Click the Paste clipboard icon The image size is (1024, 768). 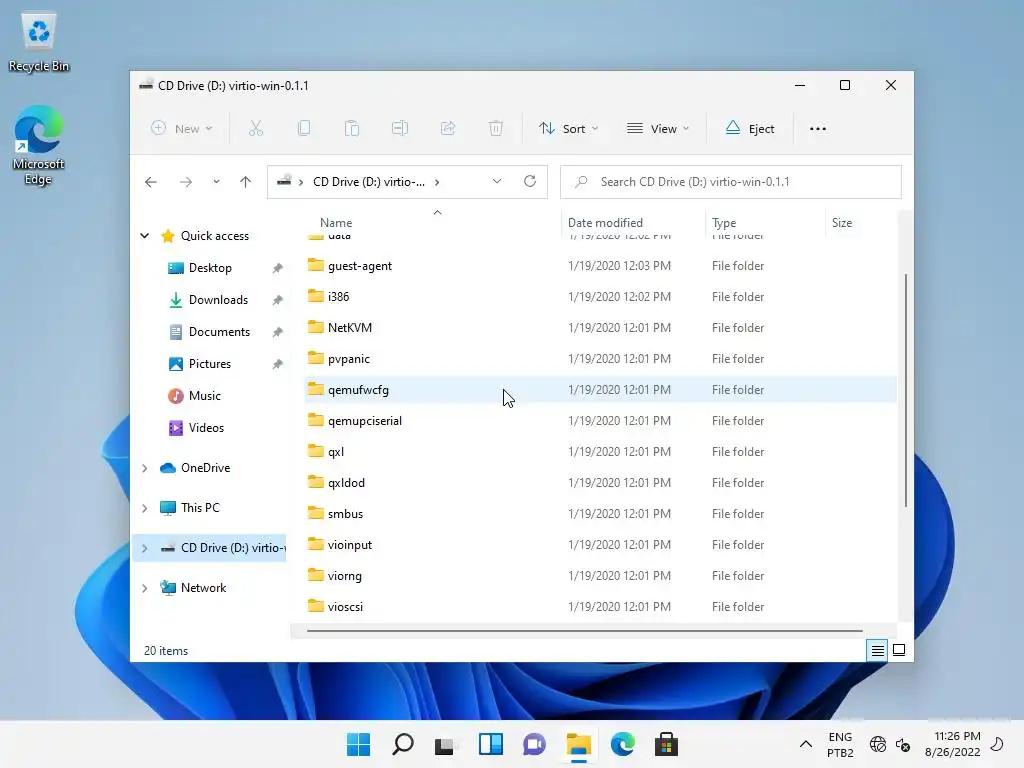352,129
